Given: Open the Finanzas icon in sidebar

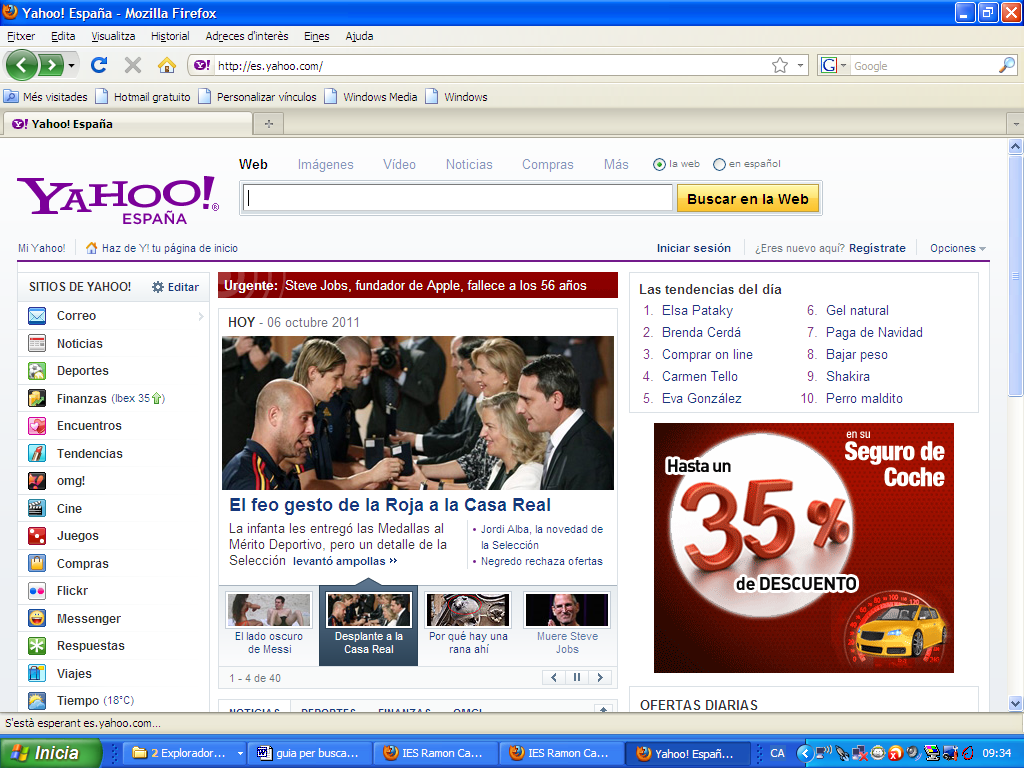Looking at the screenshot, I should (x=37, y=398).
